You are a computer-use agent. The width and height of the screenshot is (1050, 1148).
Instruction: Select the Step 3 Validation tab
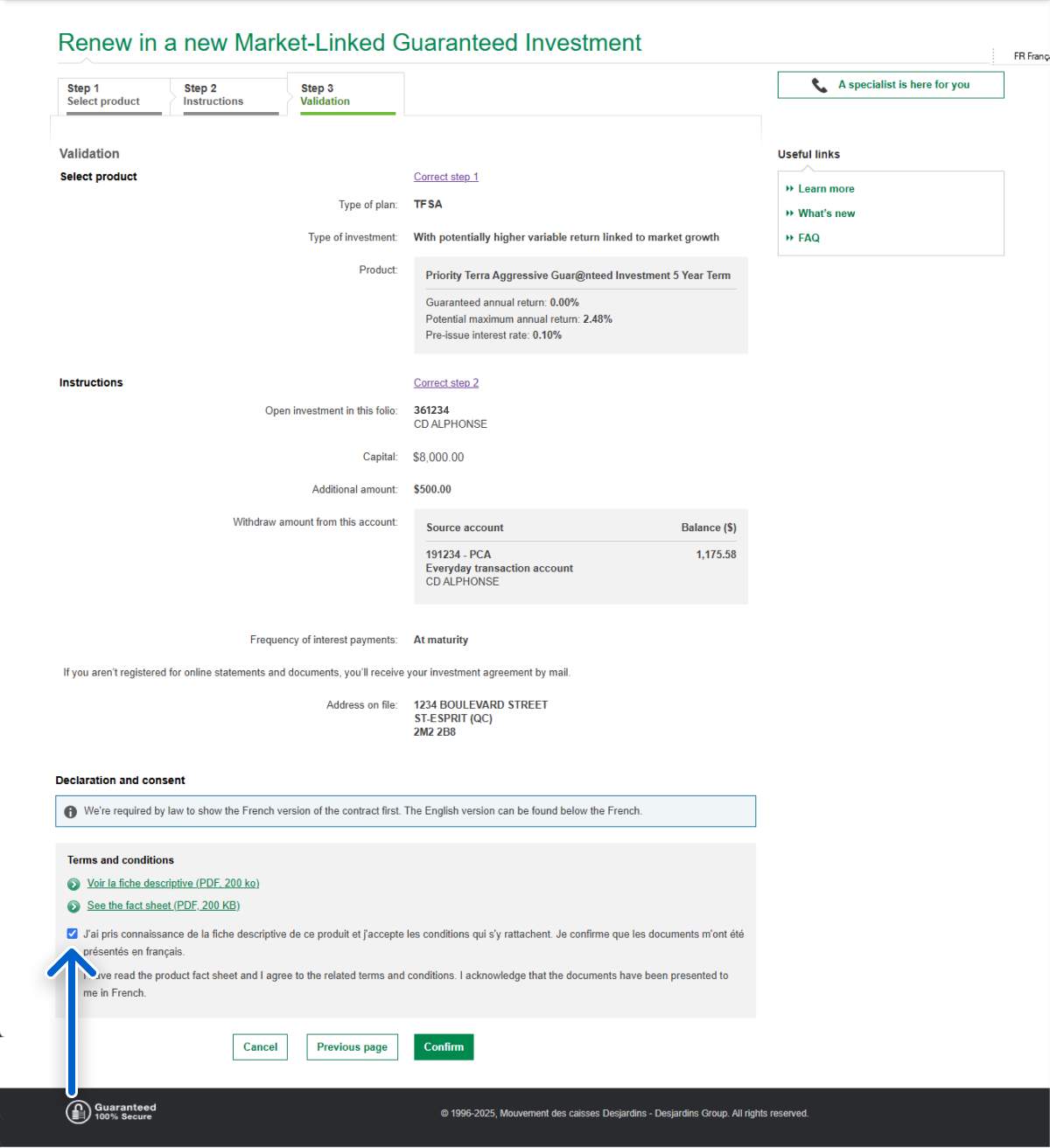346,95
